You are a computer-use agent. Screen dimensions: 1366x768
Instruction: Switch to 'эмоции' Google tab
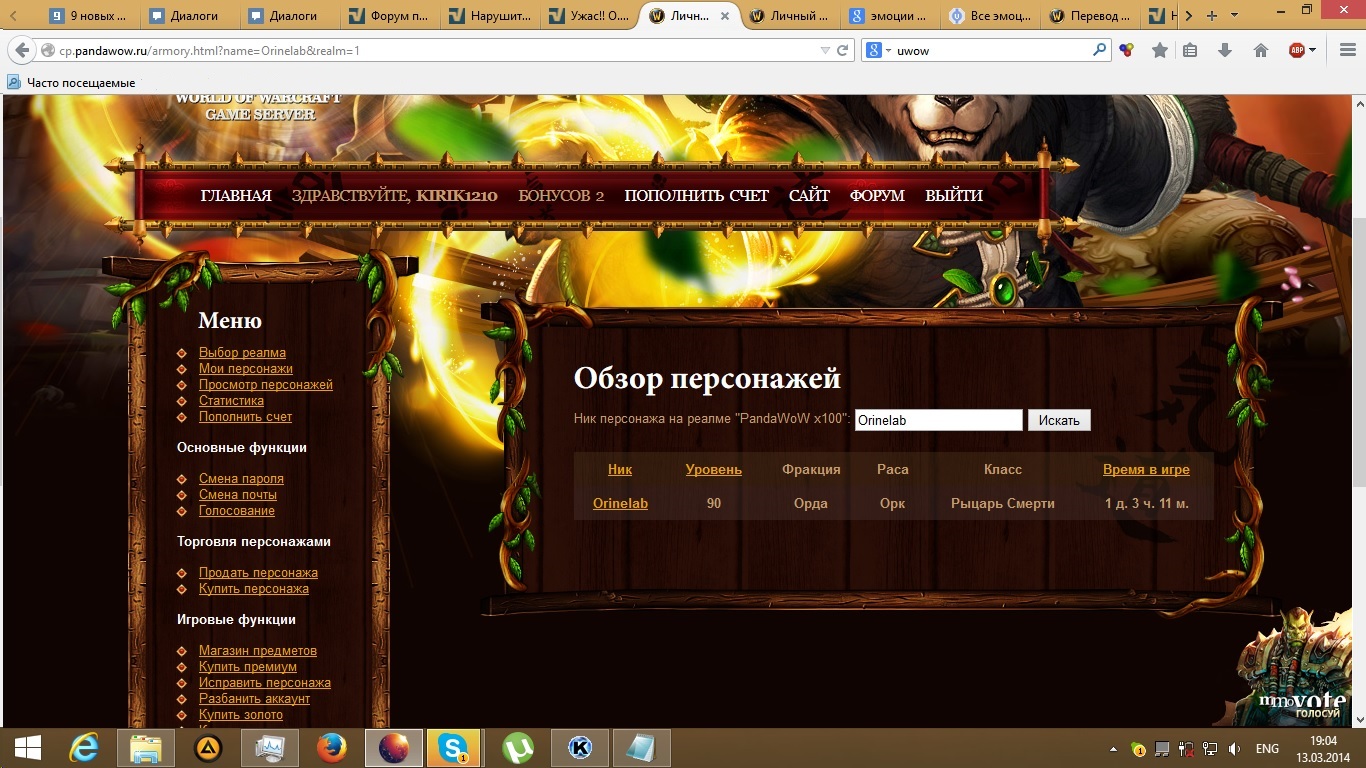[890, 16]
